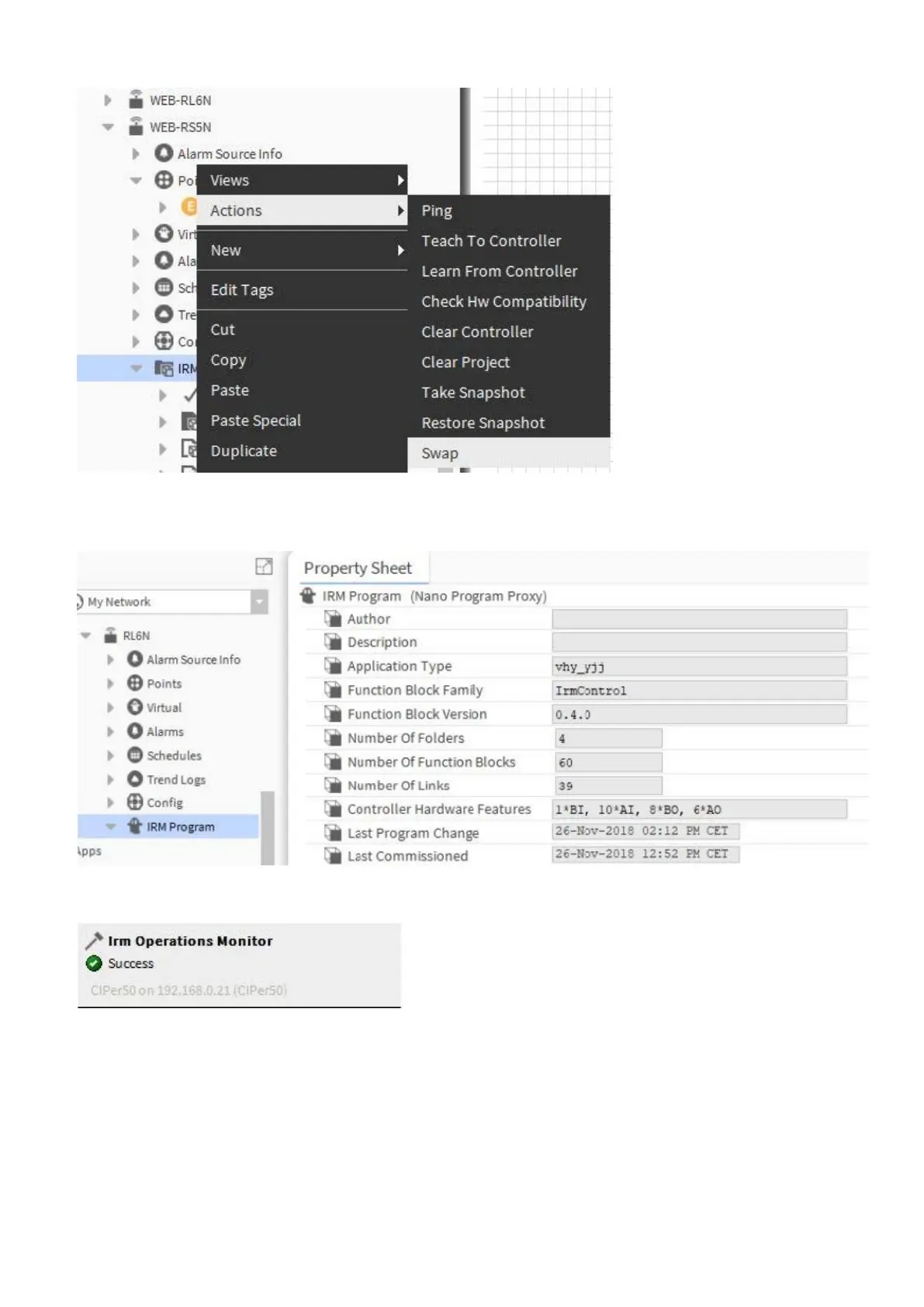
Task: Click the Config icon under RL6N
Action: 135,802
